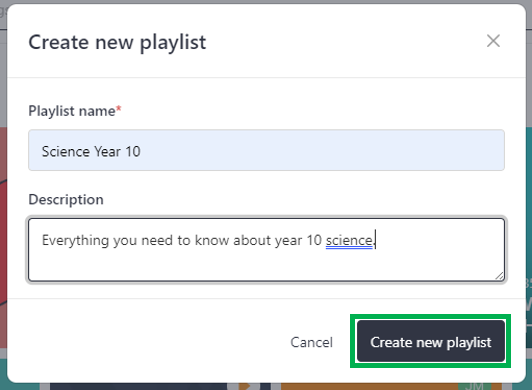Viewport: 532px width, 390px height.
Task: Cancel the playlist creation
Action: pyautogui.click(x=311, y=342)
